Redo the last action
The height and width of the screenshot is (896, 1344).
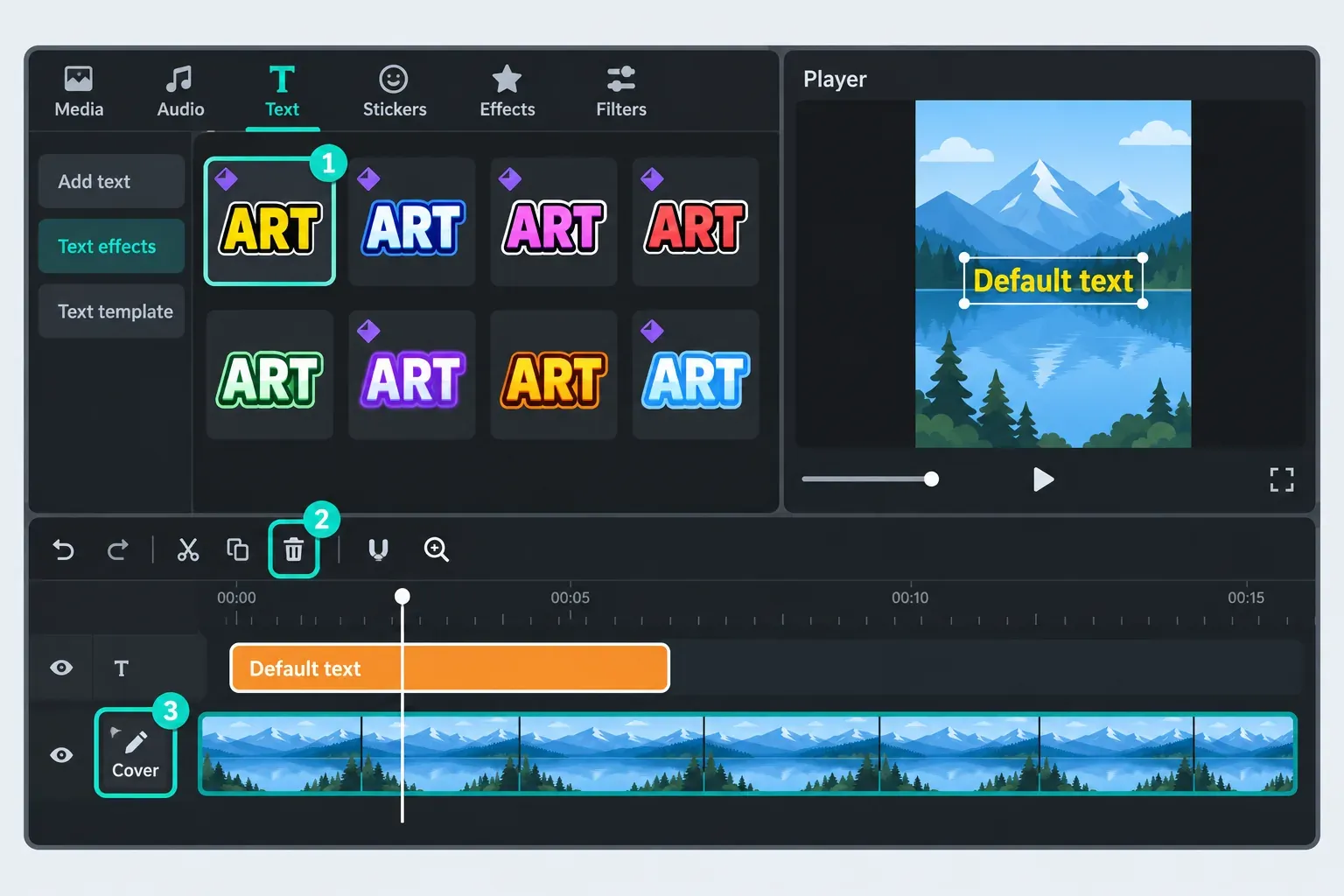[x=117, y=549]
